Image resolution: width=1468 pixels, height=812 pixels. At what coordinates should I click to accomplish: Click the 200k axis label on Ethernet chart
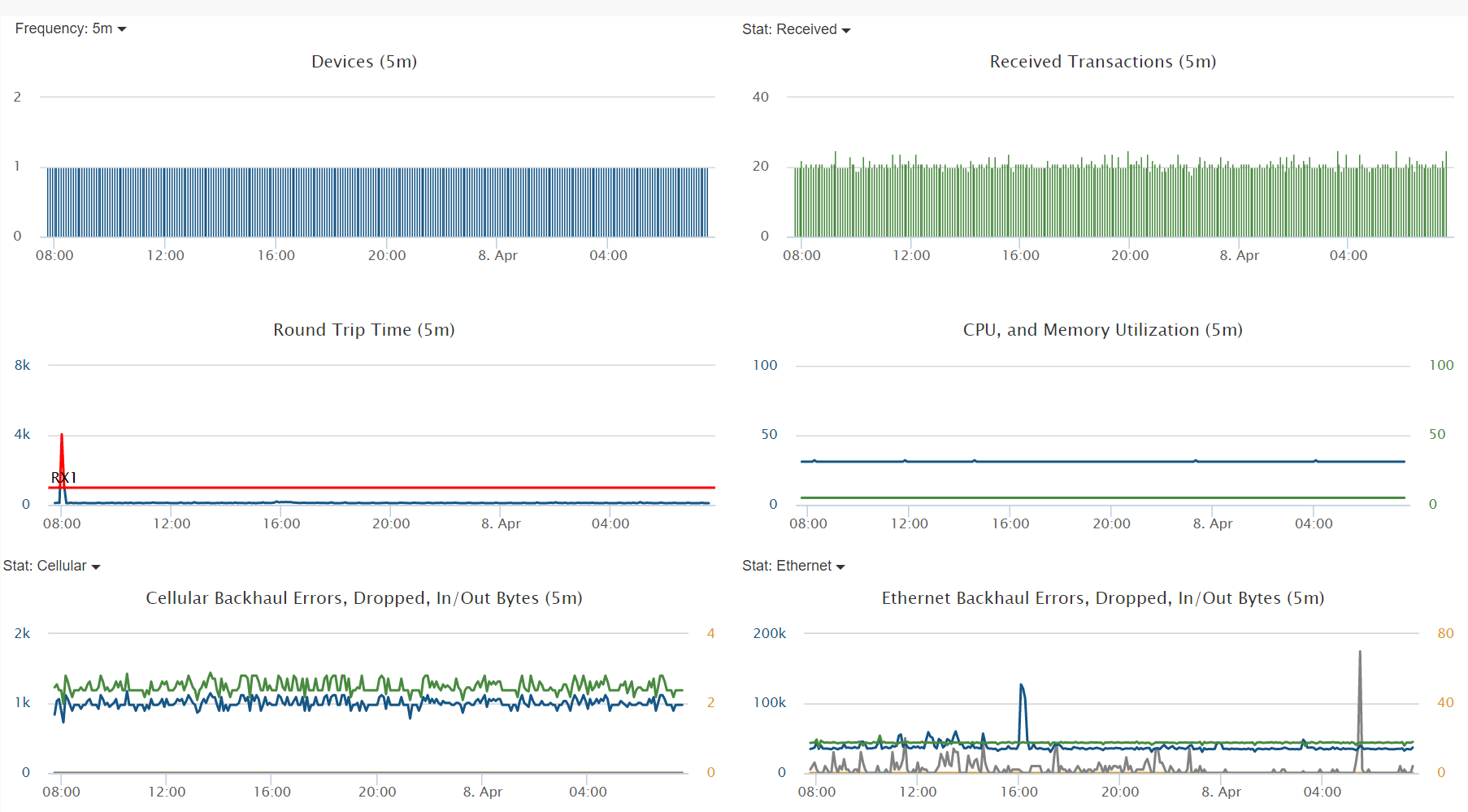pos(770,633)
